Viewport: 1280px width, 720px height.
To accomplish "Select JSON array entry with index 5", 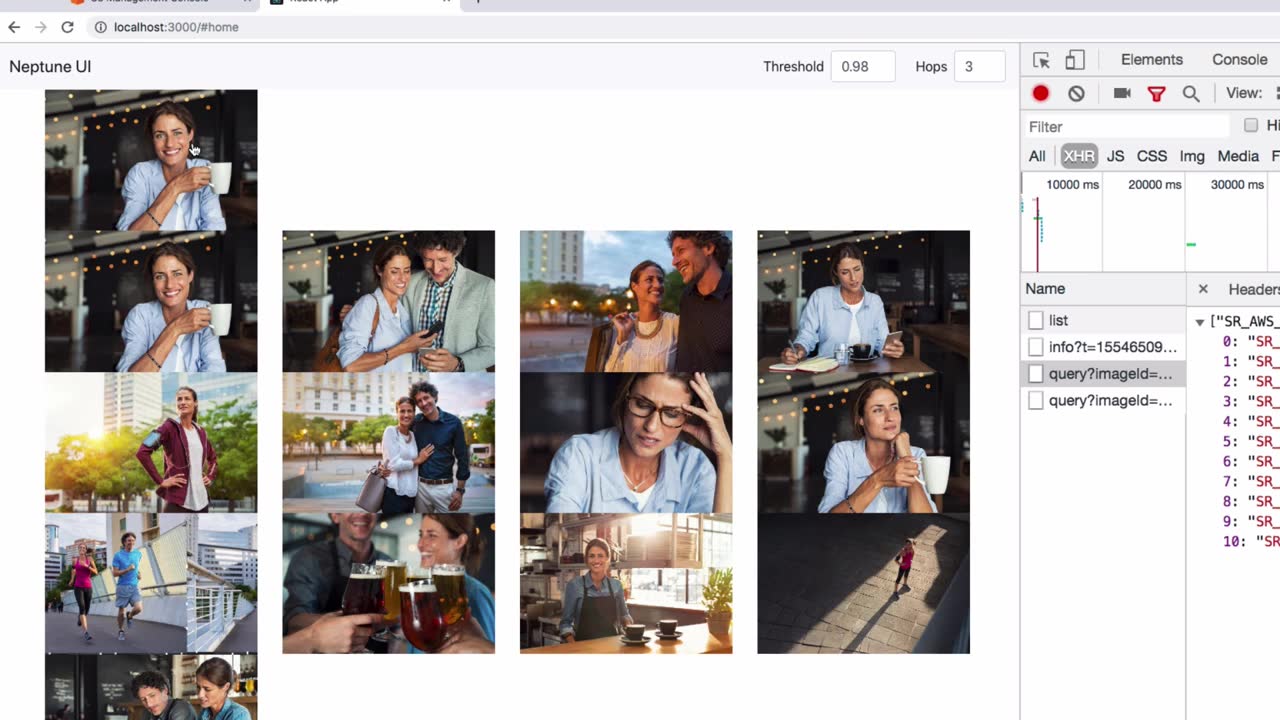I will (1250, 441).
